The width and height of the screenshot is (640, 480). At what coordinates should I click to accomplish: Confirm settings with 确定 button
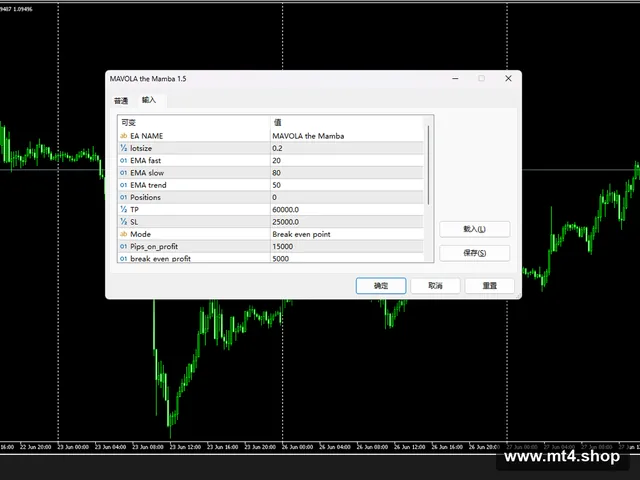[381, 286]
